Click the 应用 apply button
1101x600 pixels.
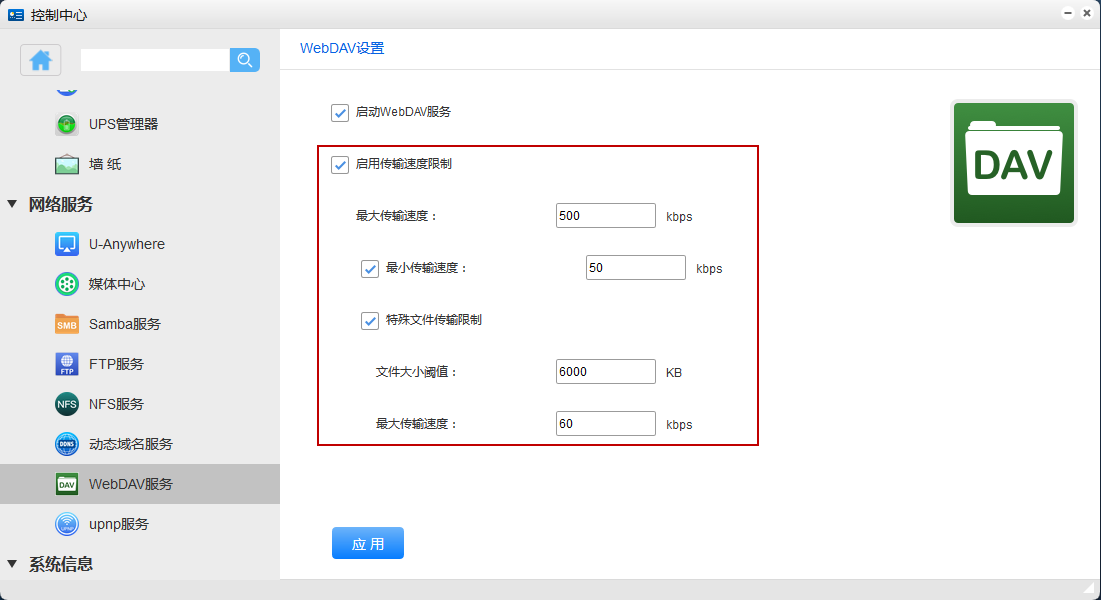click(368, 543)
